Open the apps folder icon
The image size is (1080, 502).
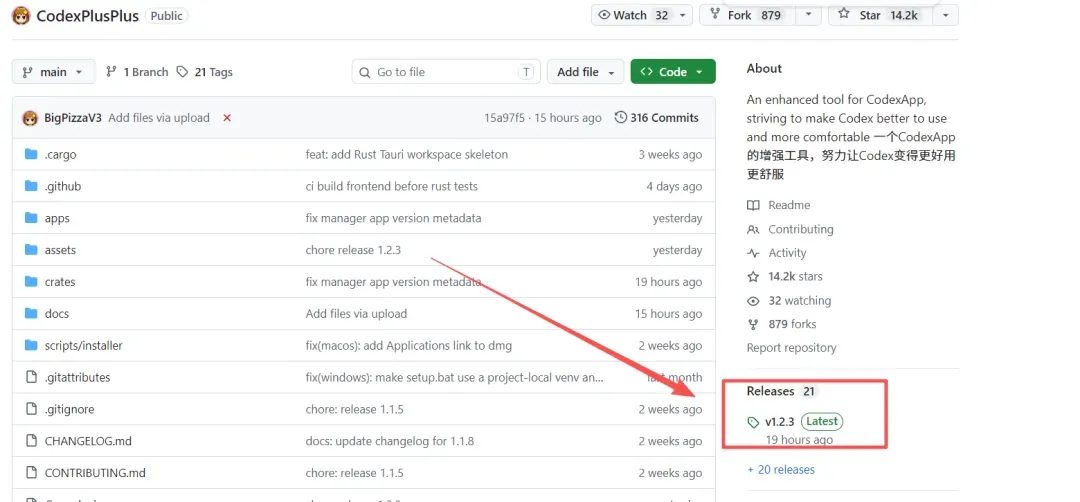30,218
